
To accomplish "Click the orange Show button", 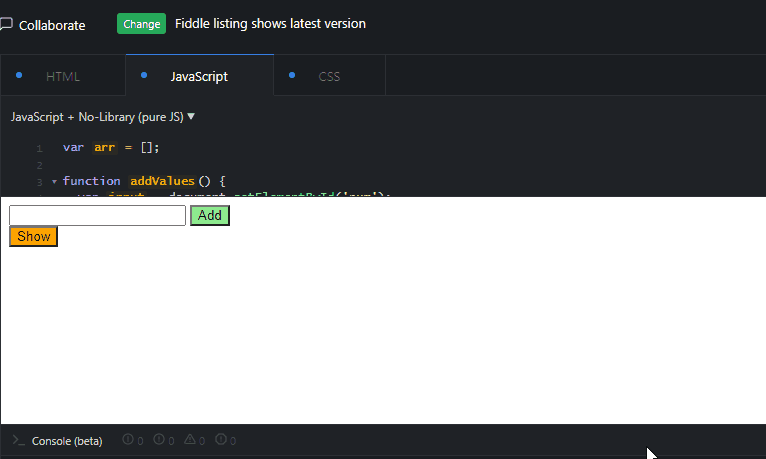I will (34, 236).
